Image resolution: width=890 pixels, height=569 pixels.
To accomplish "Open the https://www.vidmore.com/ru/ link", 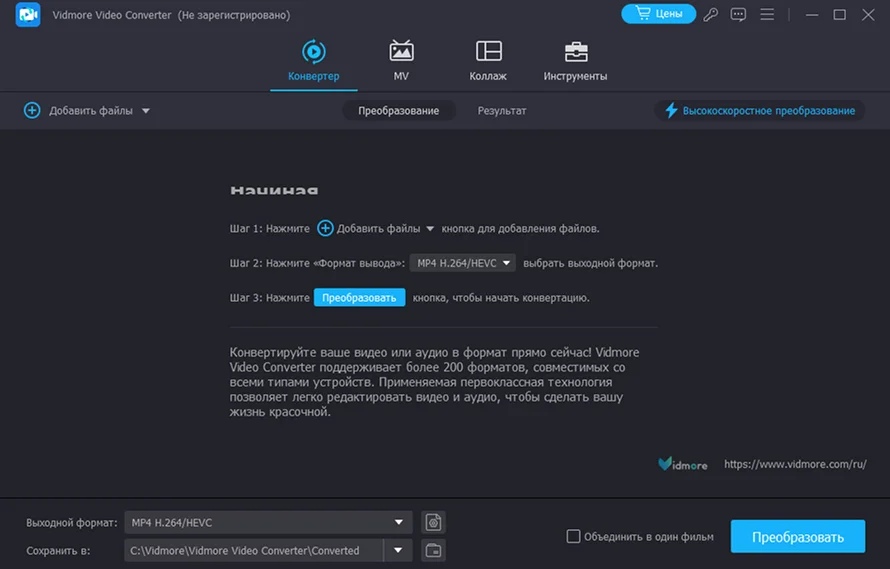I will (795, 465).
